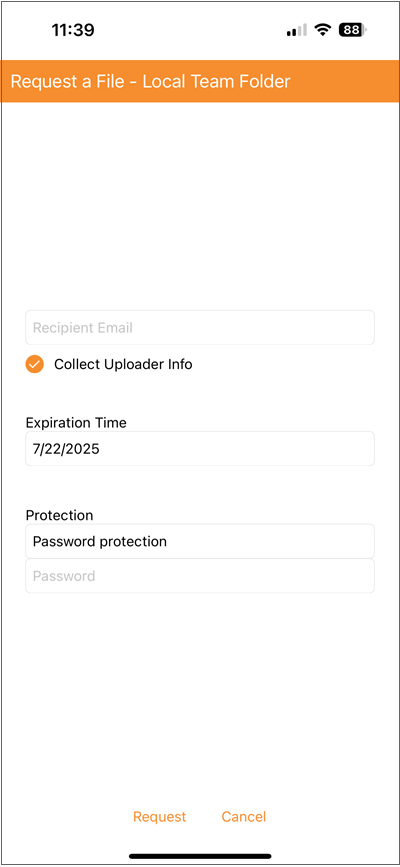400x867 pixels.
Task: Tap the orange checkmark circle icon
Action: (x=34, y=364)
